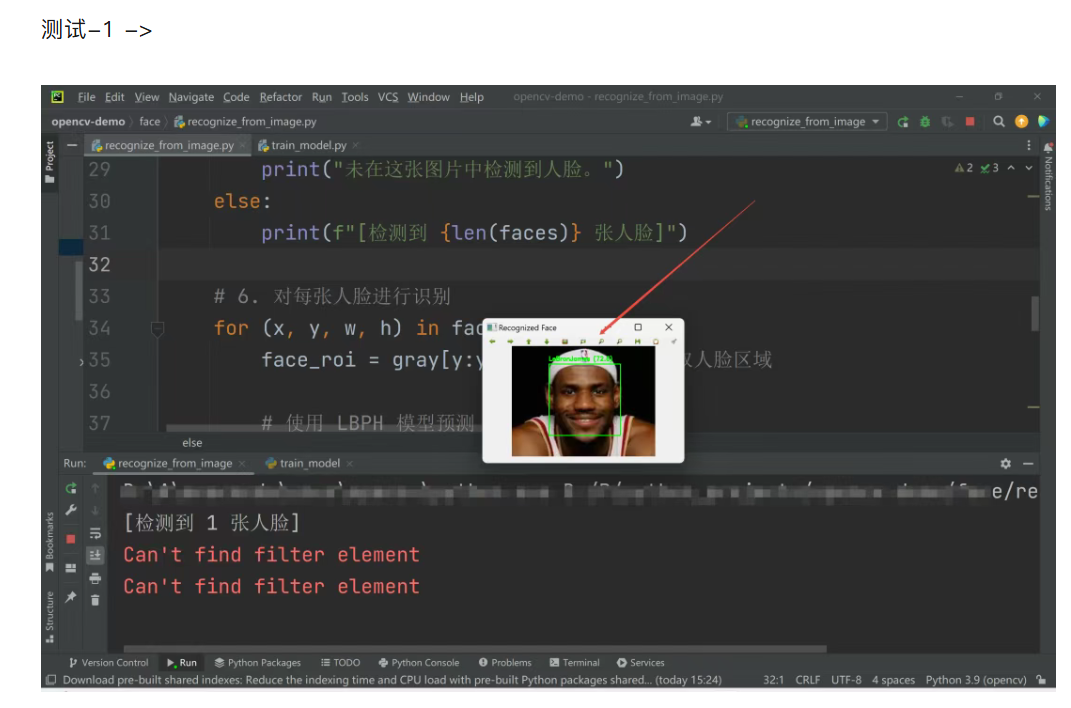Viewport: 1071px width, 708px height.
Task: Print console output with printer icon
Action: click(x=95, y=579)
